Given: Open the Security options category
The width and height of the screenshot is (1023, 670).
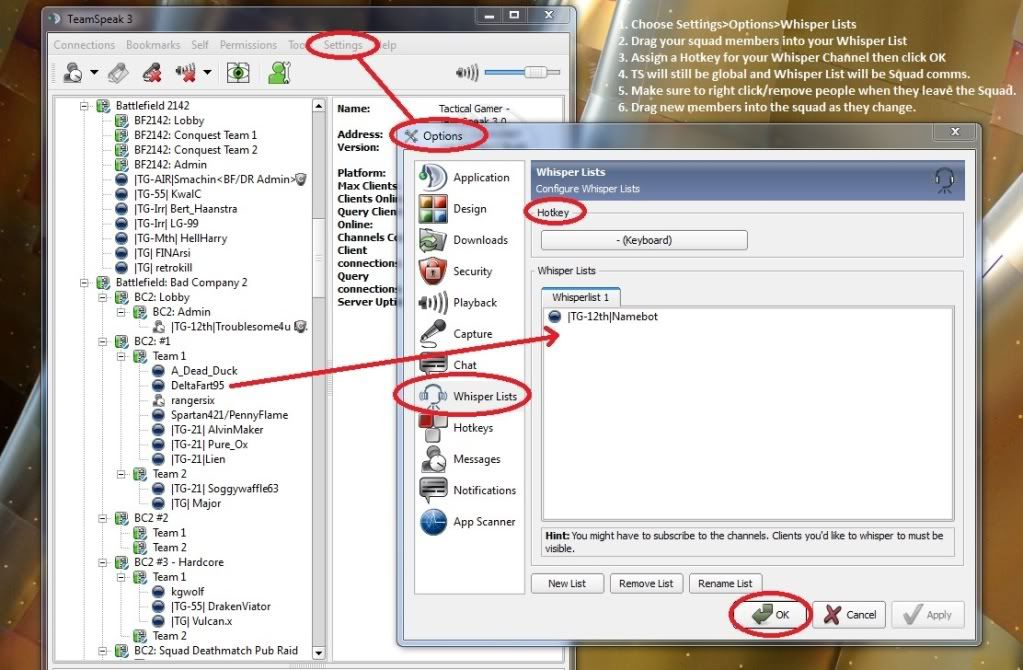Looking at the screenshot, I should (x=455, y=271).
